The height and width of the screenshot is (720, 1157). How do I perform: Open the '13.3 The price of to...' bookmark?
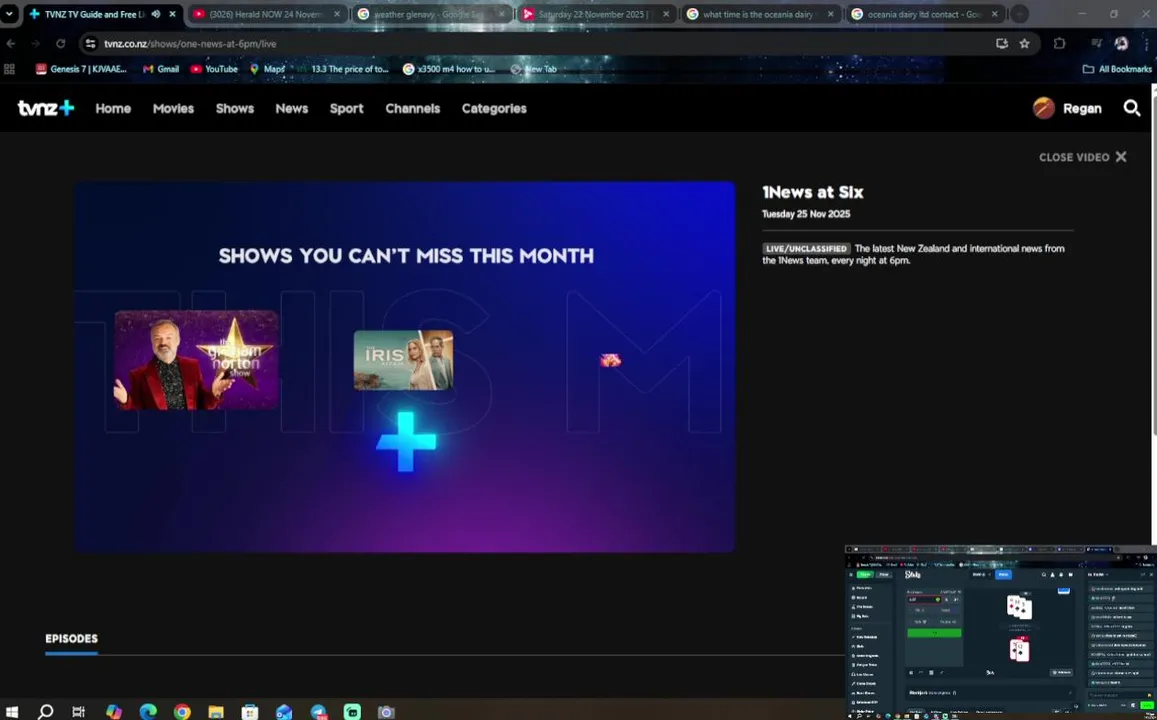342,69
